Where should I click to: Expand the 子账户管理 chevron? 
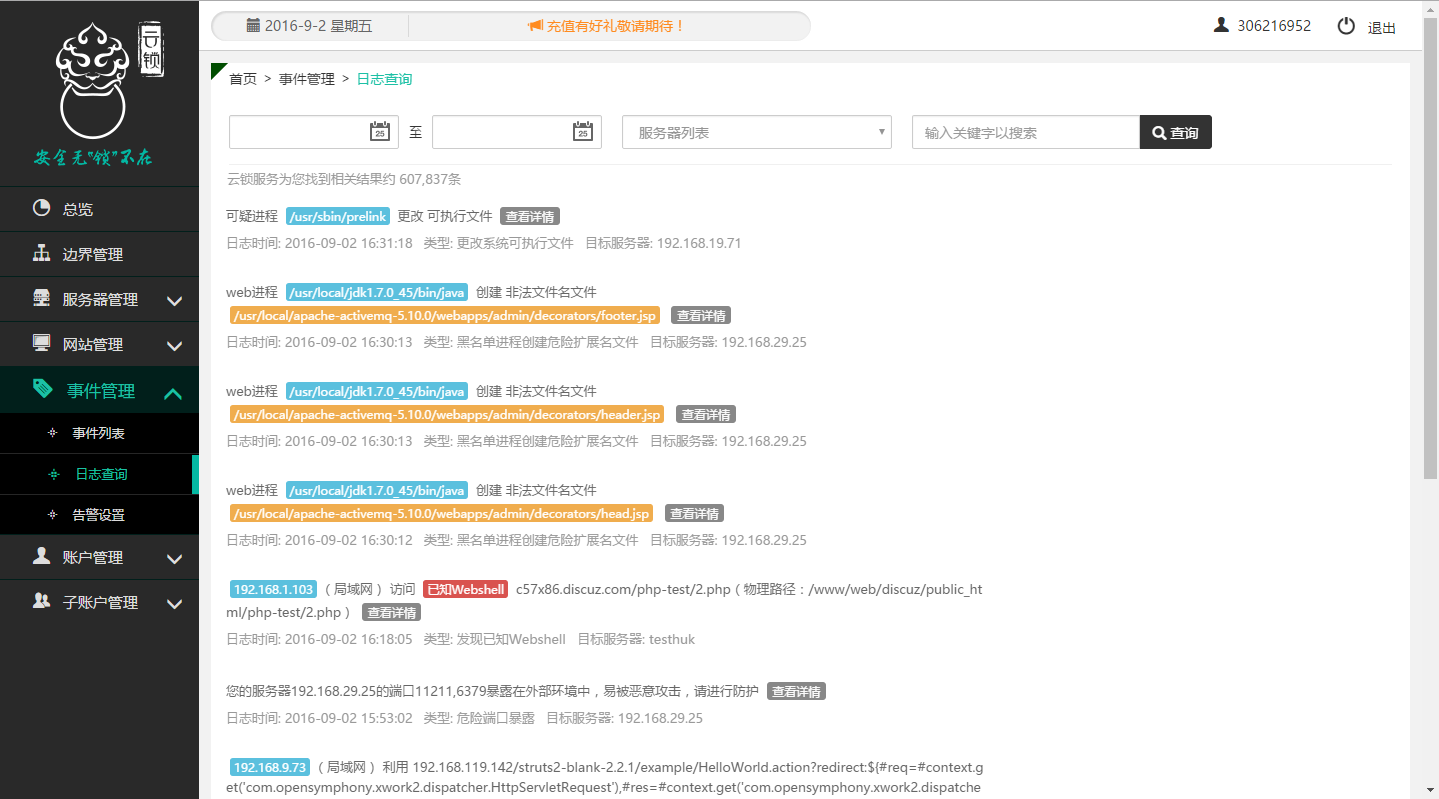click(174, 603)
